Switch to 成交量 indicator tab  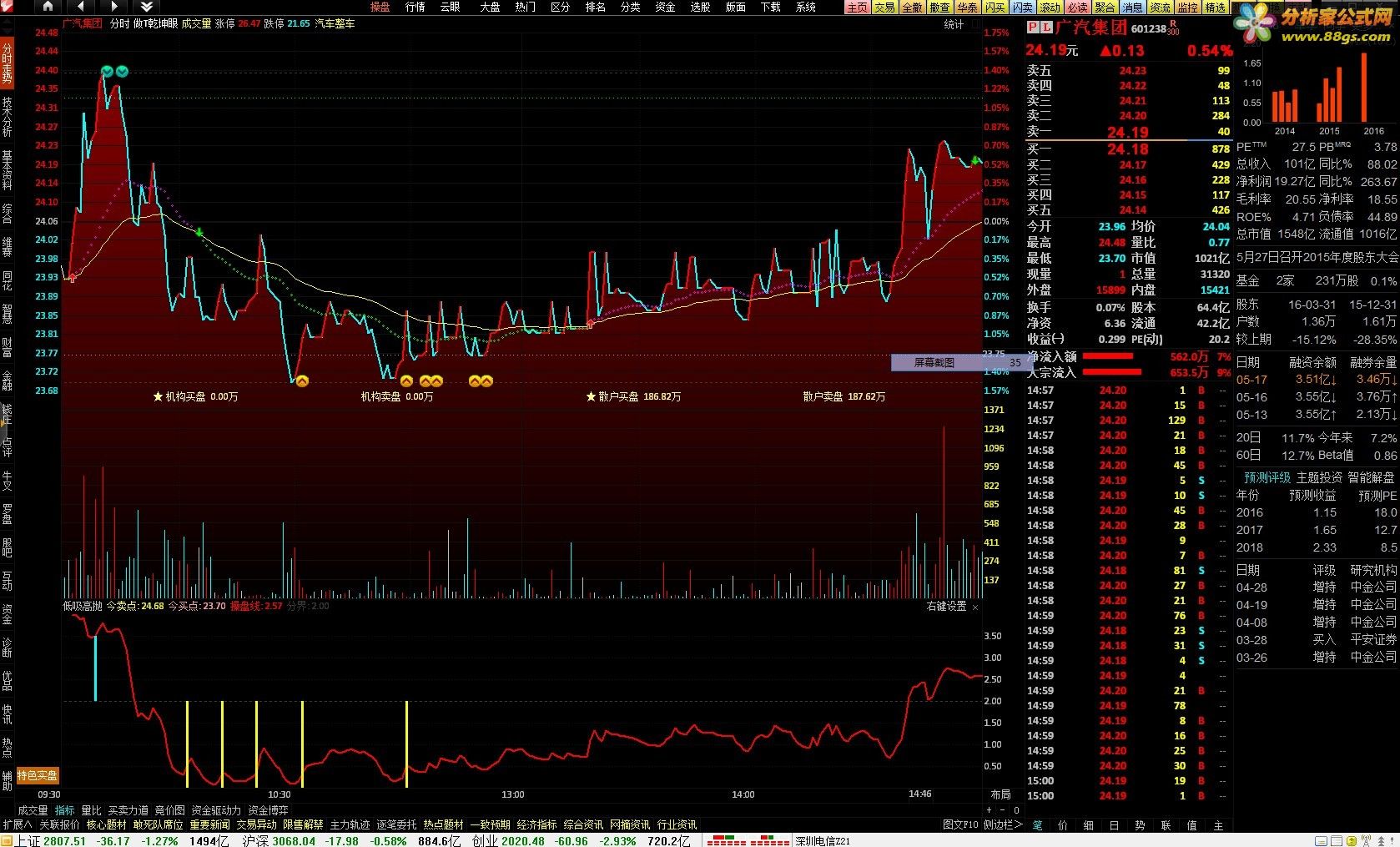click(x=33, y=810)
